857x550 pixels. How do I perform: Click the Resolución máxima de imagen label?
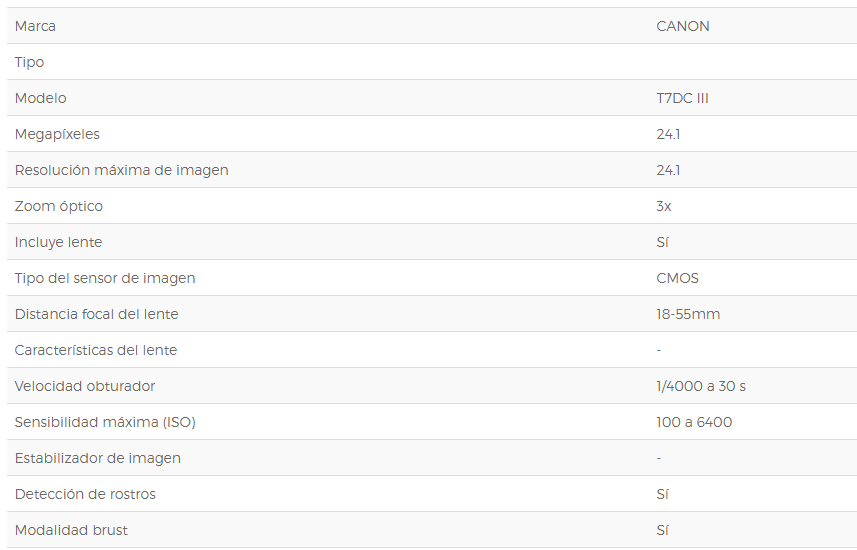(121, 171)
